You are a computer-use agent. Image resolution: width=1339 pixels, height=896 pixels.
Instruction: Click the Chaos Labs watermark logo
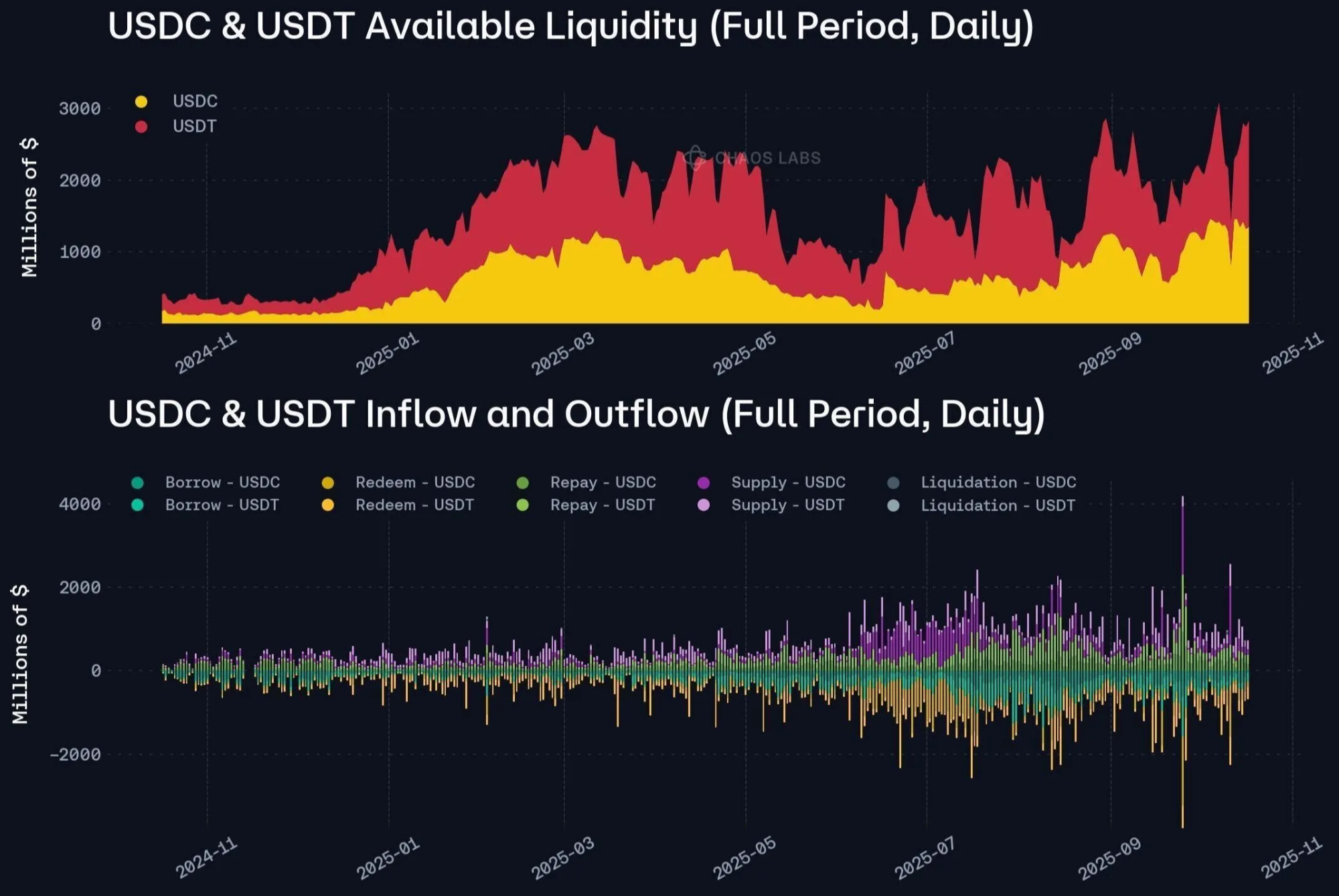695,158
